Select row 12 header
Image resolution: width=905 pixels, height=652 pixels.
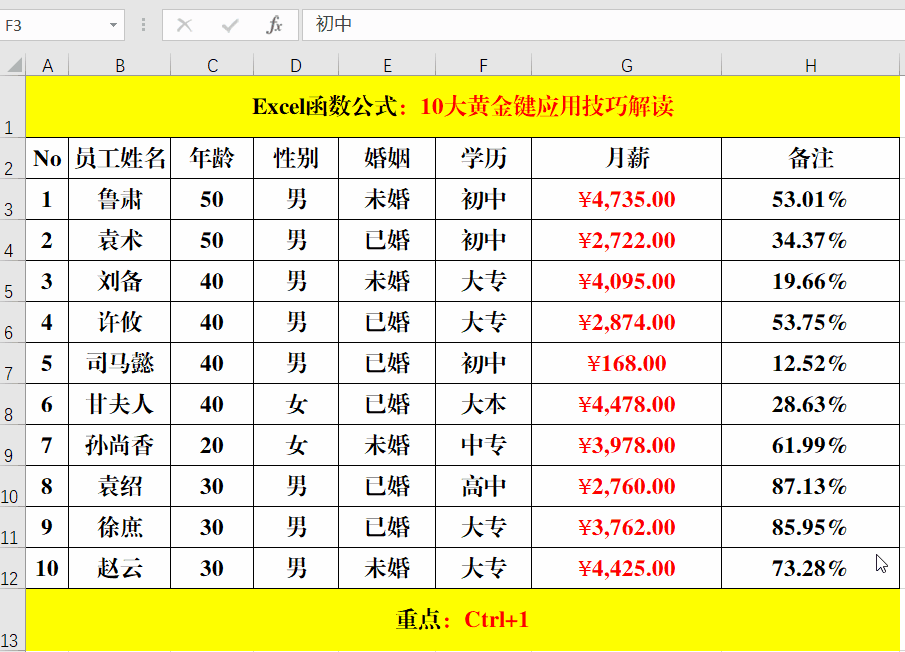(x=12, y=568)
